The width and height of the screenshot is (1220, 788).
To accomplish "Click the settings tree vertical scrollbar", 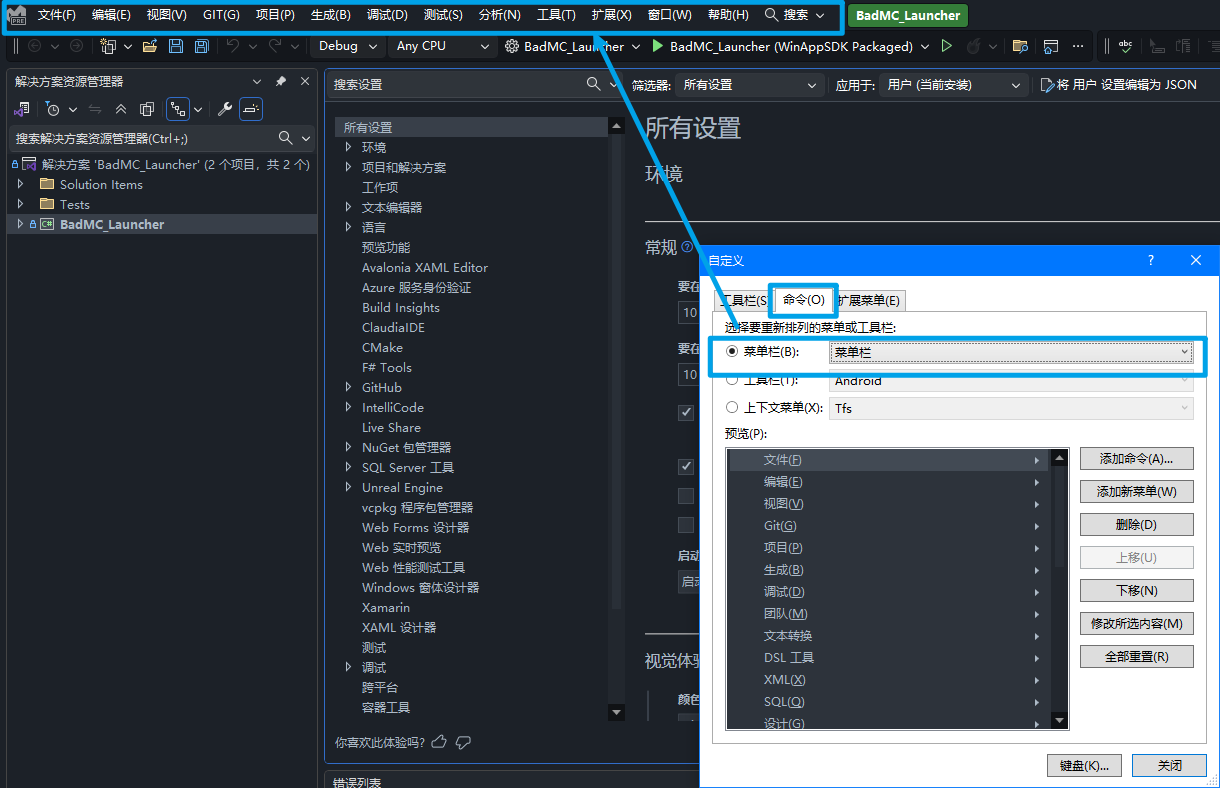I will pos(616,400).
